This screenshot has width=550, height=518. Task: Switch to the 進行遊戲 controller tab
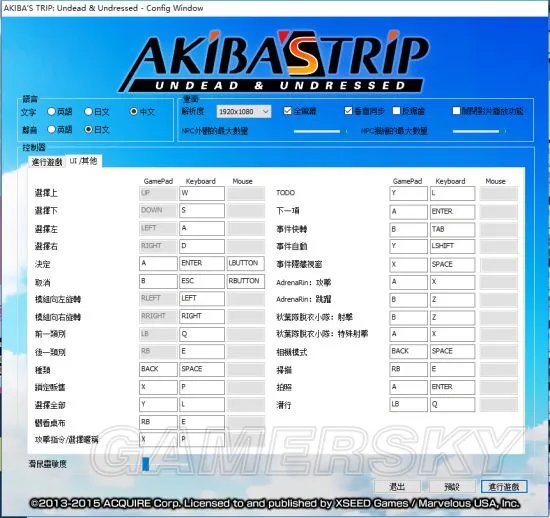47,162
